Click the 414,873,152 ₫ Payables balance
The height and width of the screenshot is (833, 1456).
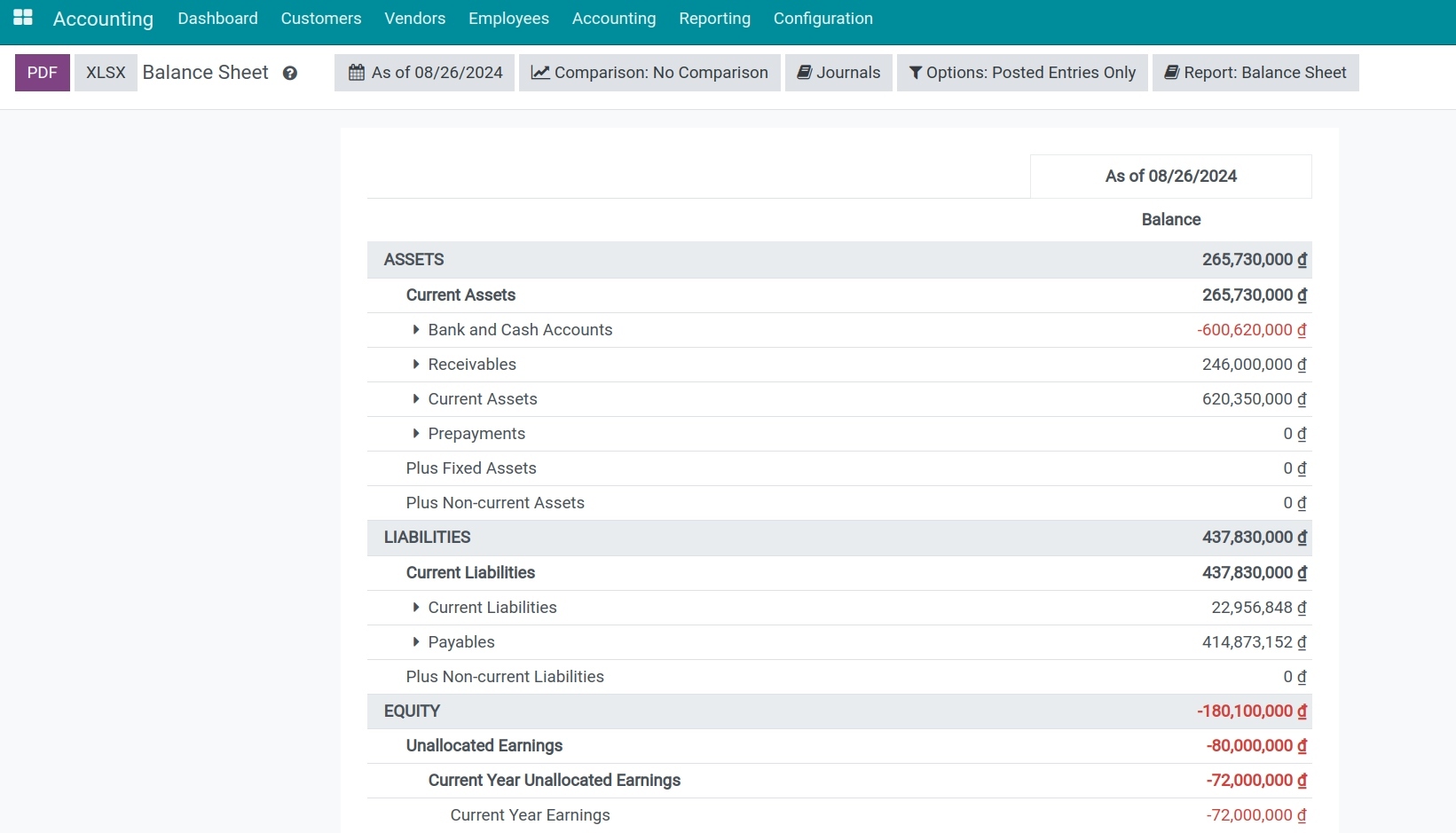tap(1255, 642)
